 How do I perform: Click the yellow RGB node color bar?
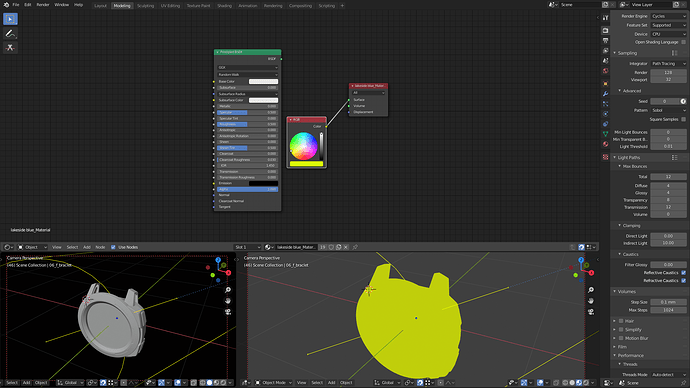(x=306, y=164)
